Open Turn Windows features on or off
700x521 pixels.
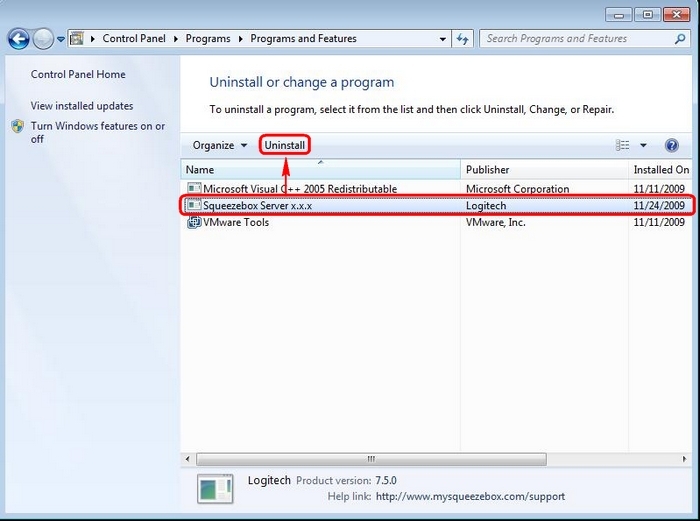98,132
